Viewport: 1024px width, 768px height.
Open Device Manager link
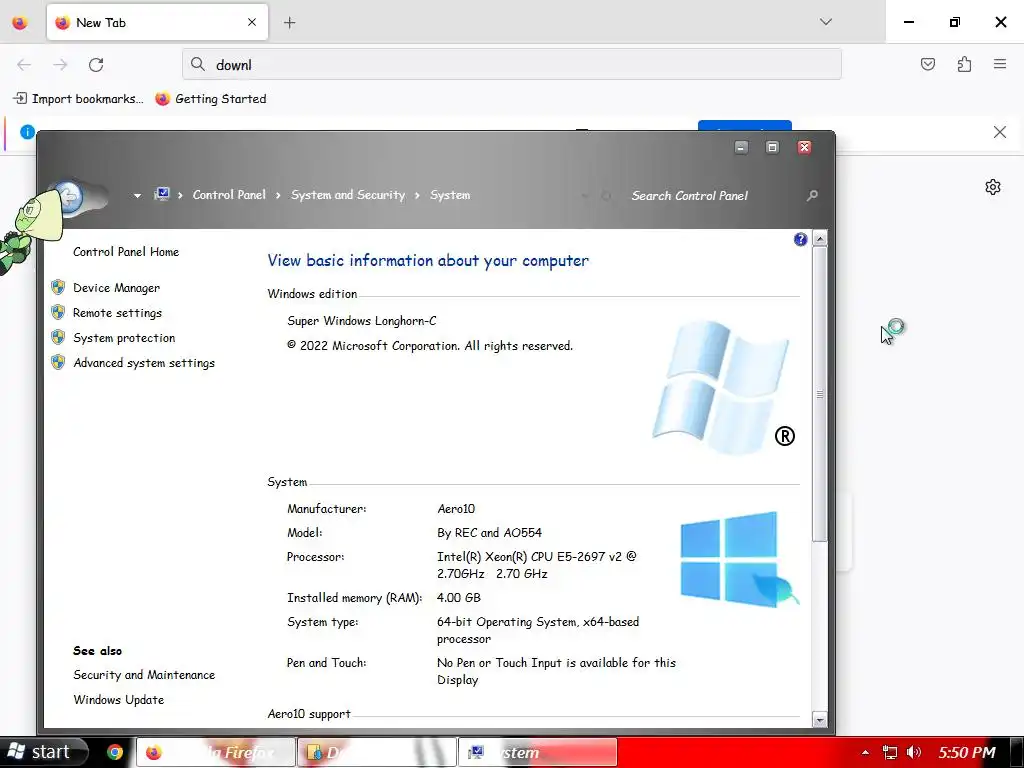click(116, 288)
